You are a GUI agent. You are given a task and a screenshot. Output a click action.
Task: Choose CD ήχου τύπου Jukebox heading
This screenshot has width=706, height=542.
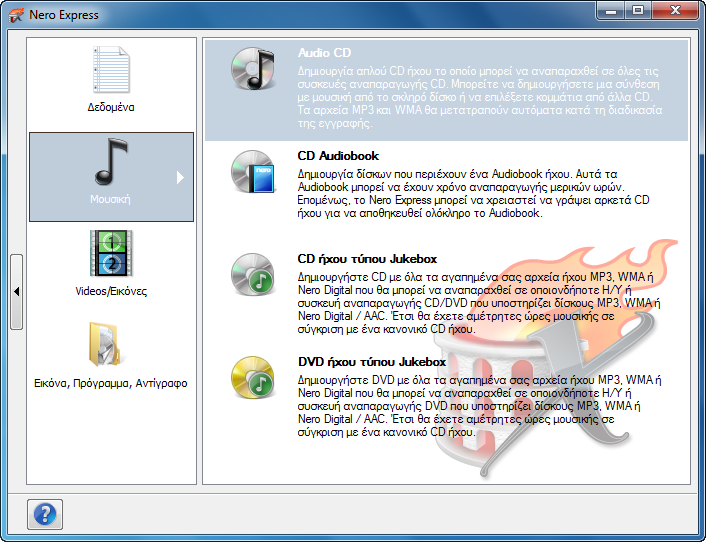tap(367, 259)
